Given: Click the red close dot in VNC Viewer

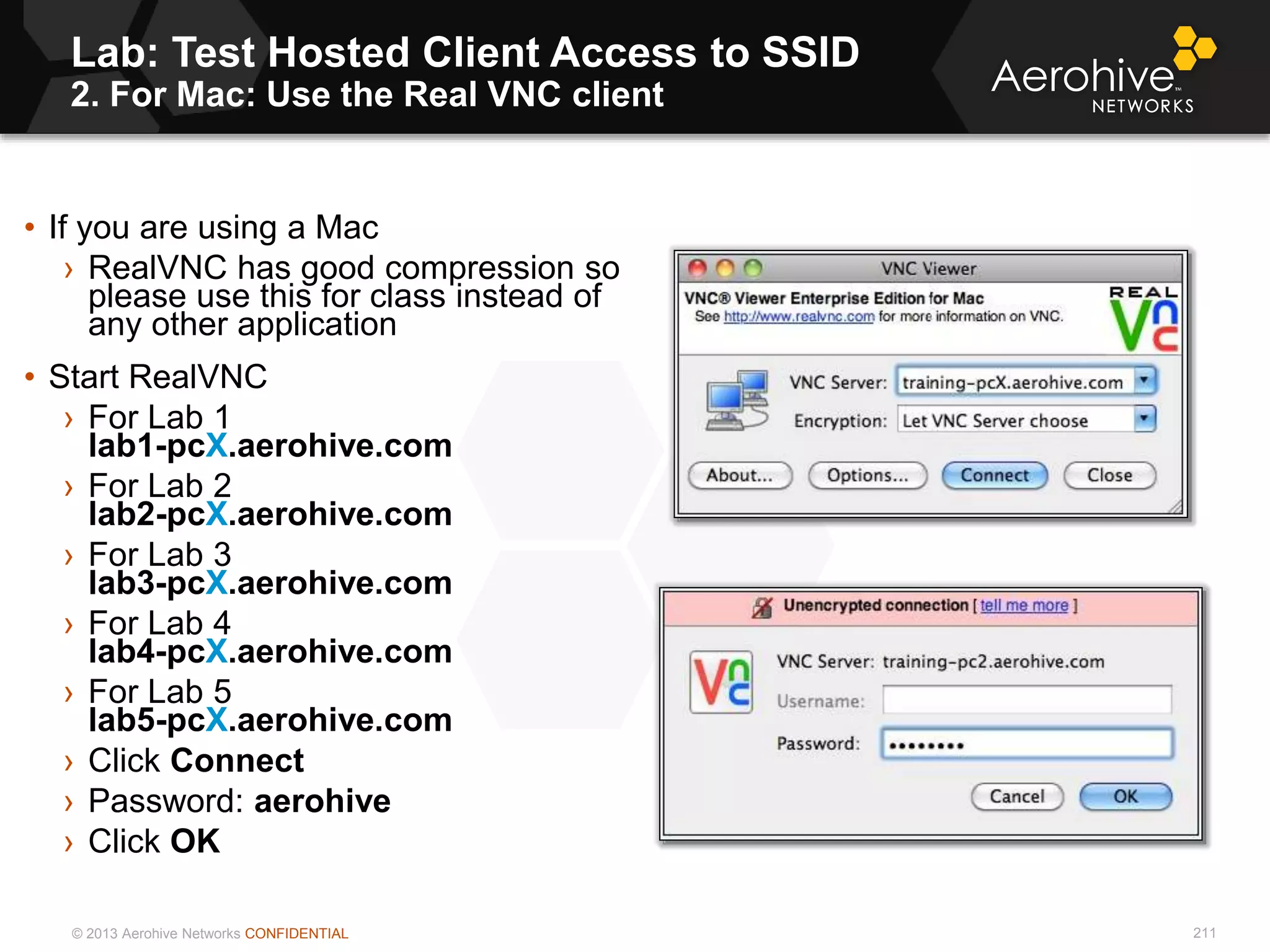Looking at the screenshot, I should click(698, 268).
